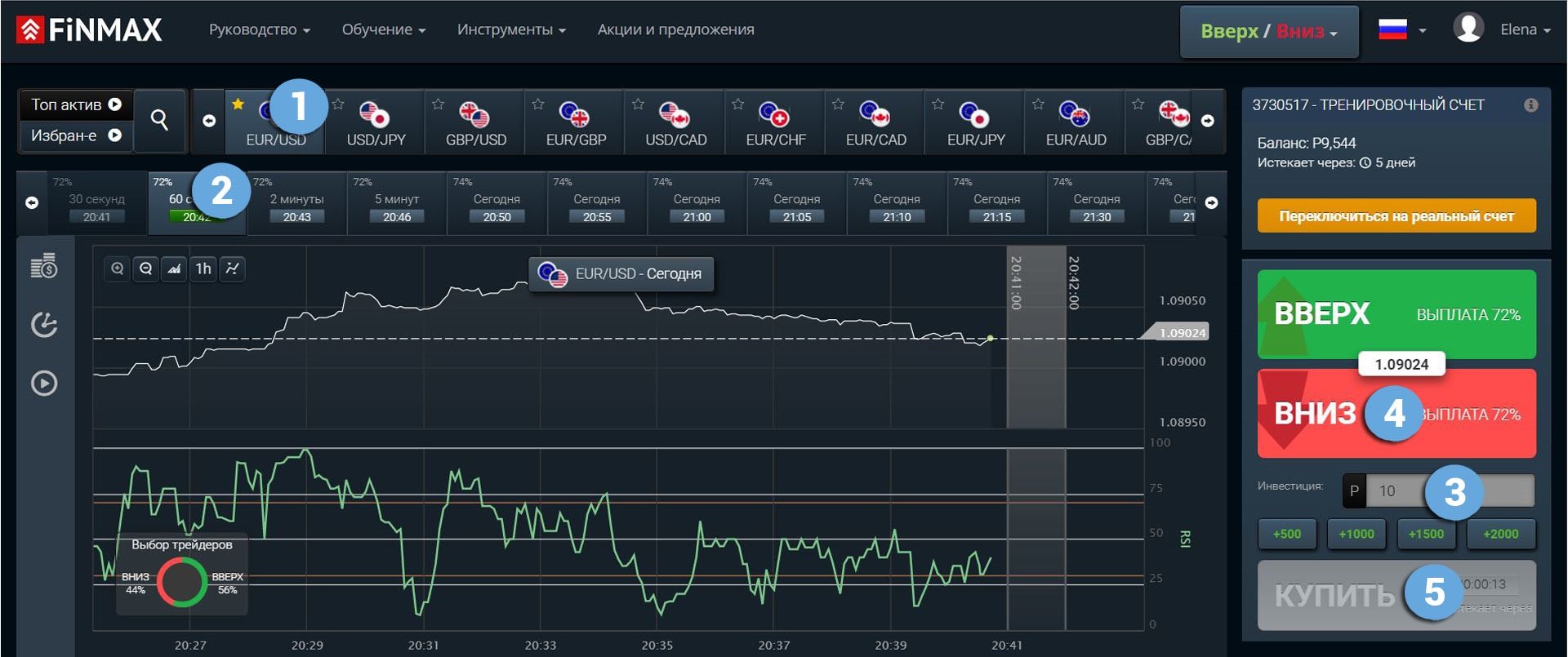The image size is (1568, 657).
Task: Select the USD/CAD asset
Action: click(676, 122)
